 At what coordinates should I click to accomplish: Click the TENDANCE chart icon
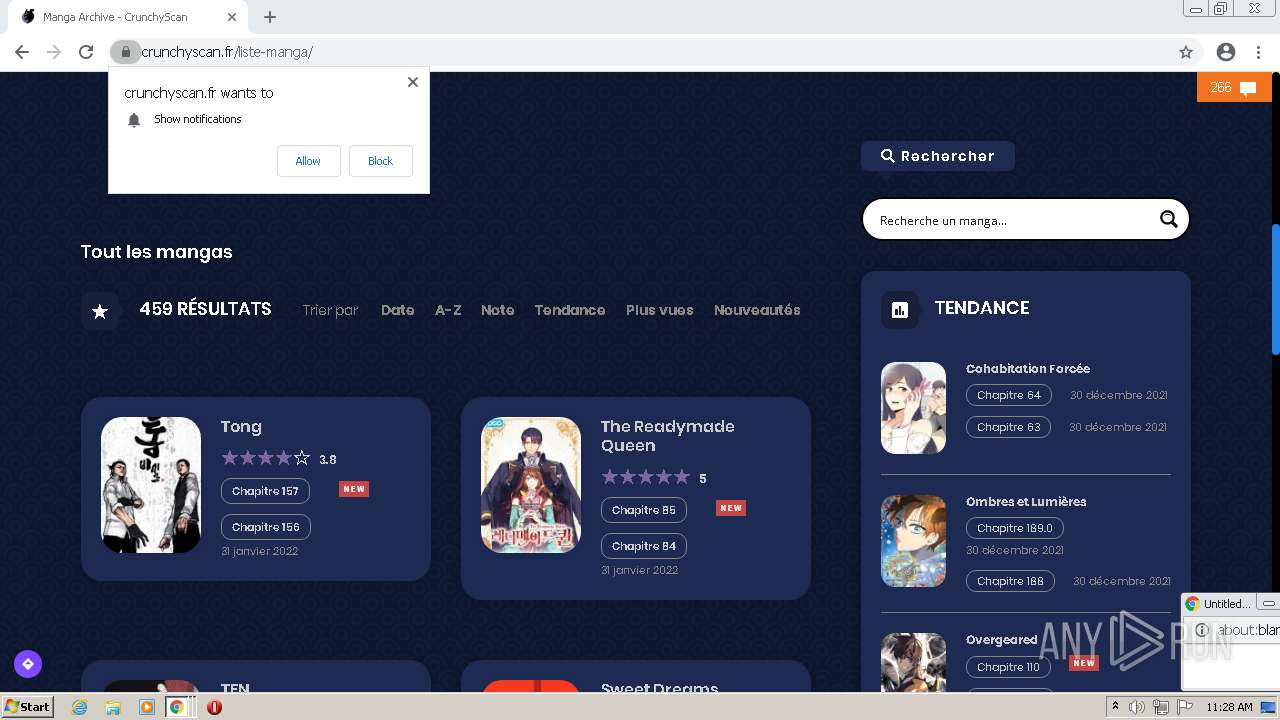900,310
